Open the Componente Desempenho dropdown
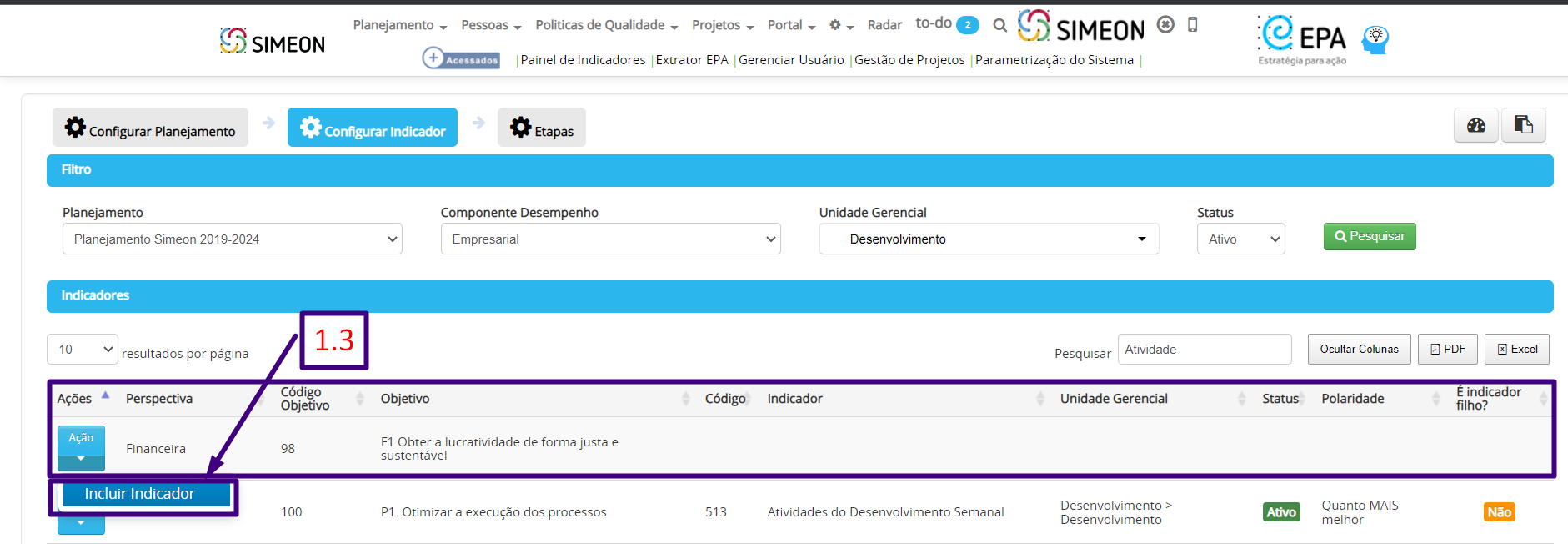The width and height of the screenshot is (1568, 544). coord(610,239)
